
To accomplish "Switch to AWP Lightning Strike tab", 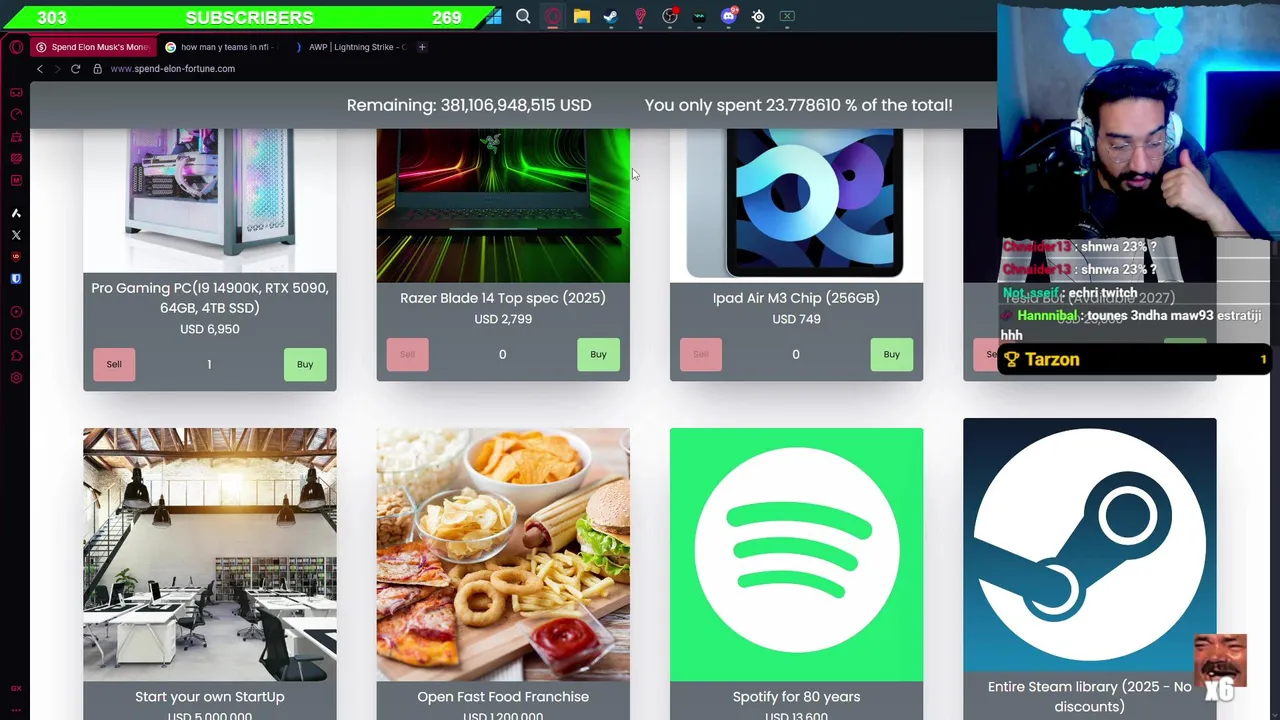I will click(x=350, y=47).
